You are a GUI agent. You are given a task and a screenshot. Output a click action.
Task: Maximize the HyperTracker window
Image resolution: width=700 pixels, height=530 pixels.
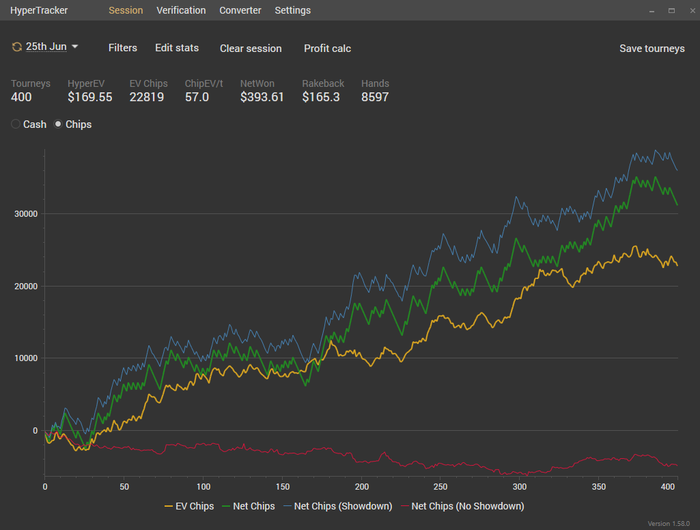(671, 11)
